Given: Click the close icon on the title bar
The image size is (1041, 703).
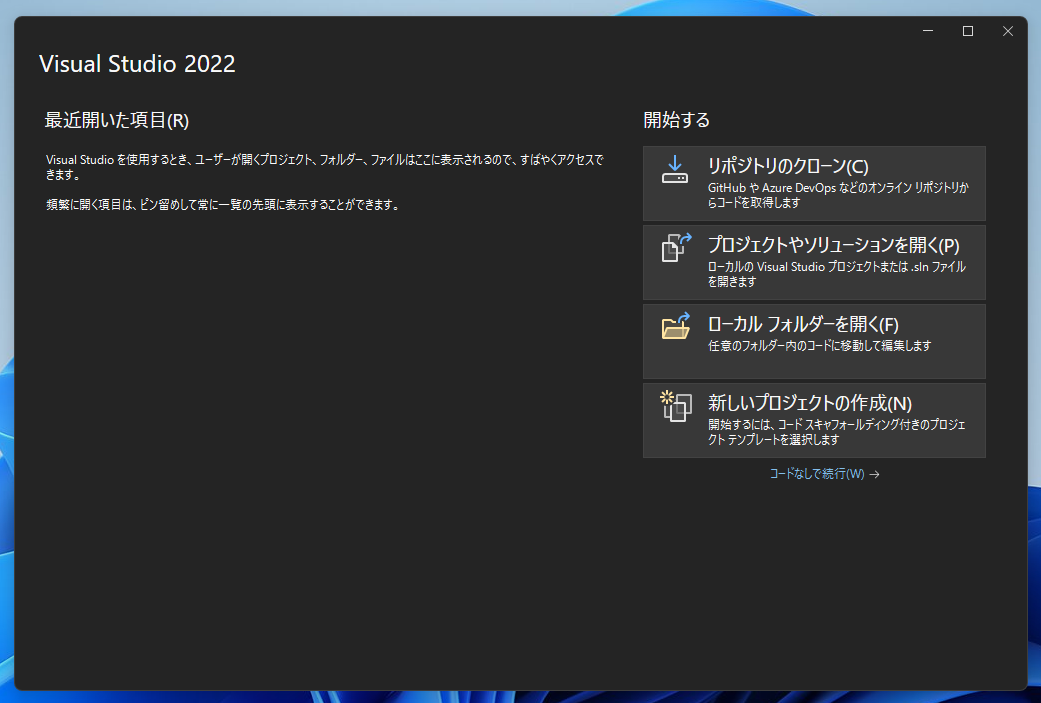Looking at the screenshot, I should [x=1007, y=31].
